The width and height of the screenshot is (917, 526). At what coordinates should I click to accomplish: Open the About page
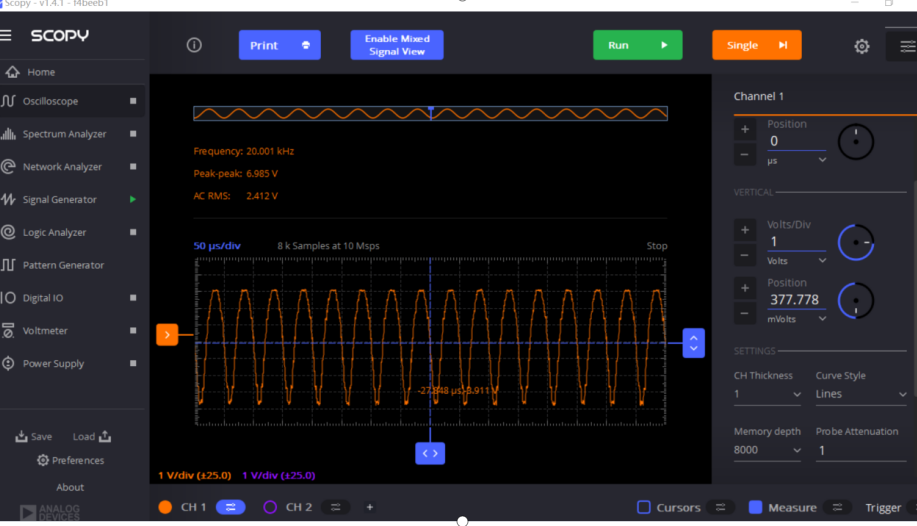coord(70,487)
